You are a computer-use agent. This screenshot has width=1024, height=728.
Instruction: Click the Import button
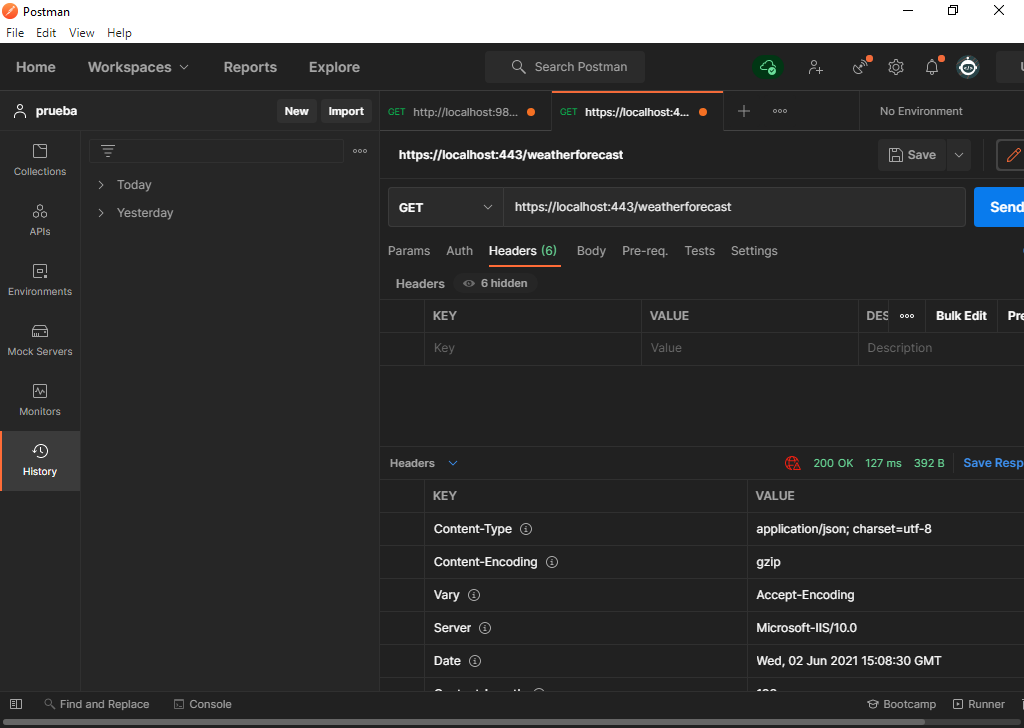pyautogui.click(x=346, y=111)
